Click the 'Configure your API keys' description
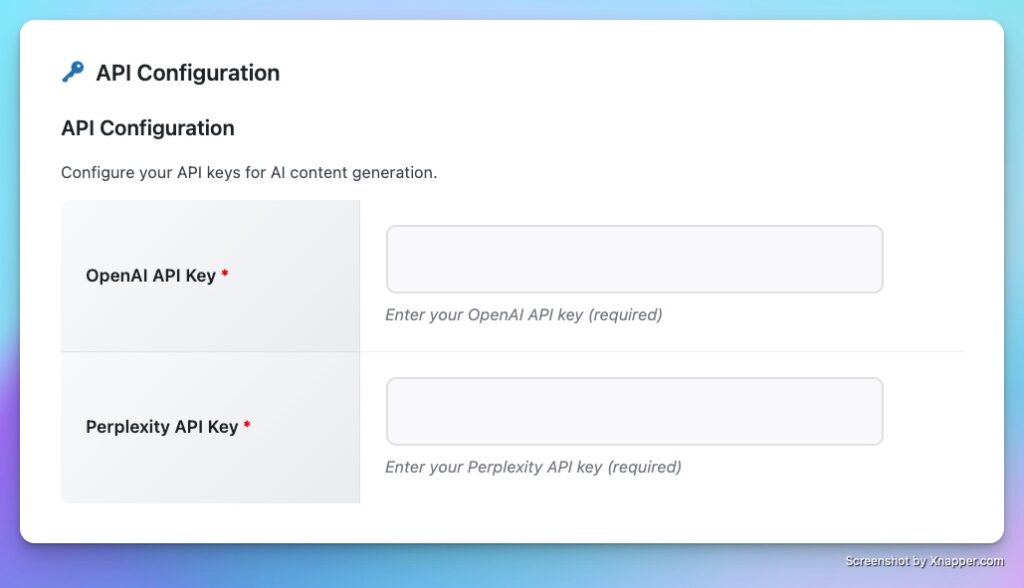The image size is (1024, 588). pyautogui.click(x=249, y=172)
